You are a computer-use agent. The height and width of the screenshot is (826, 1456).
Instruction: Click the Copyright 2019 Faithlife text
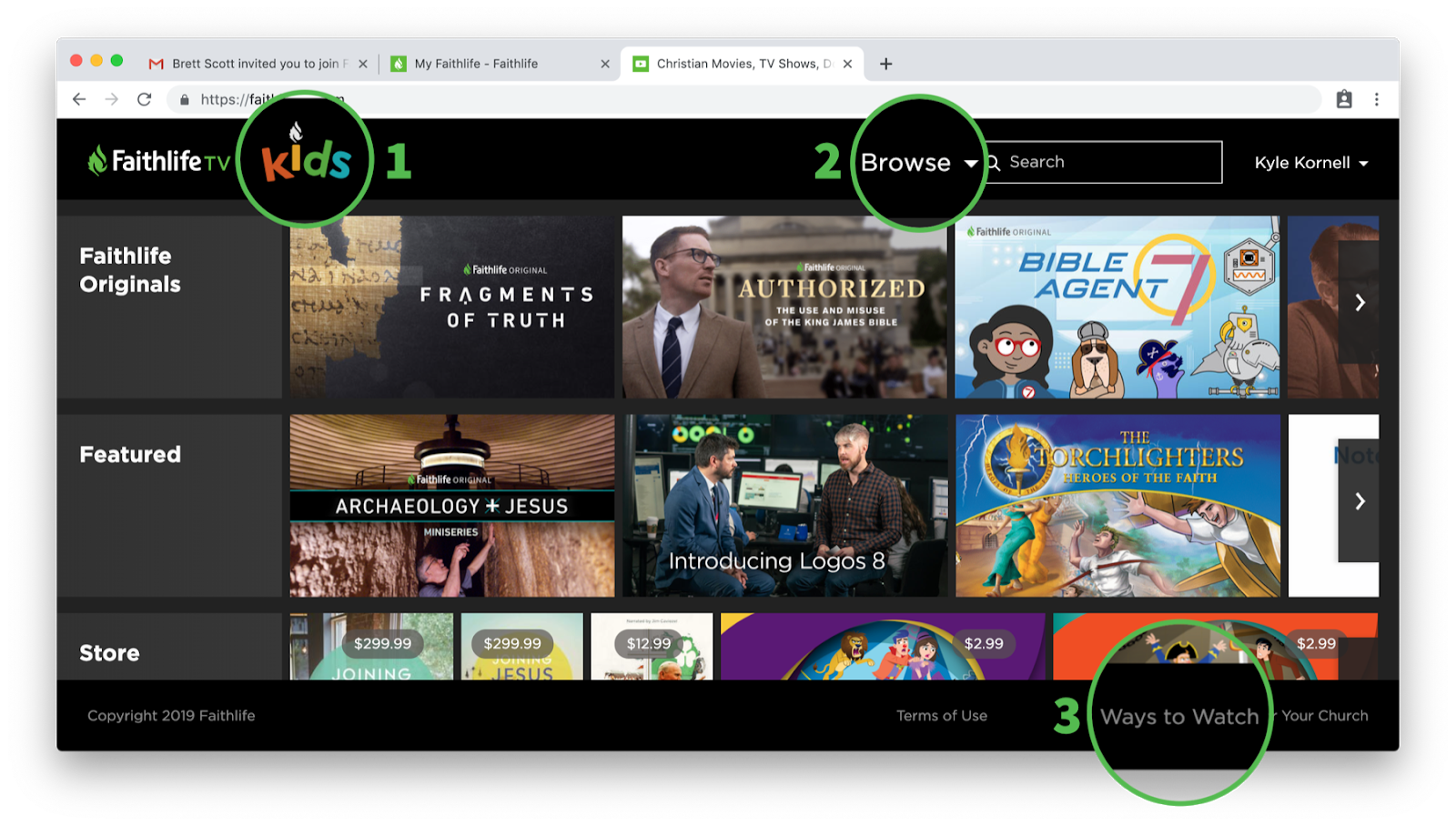171,716
